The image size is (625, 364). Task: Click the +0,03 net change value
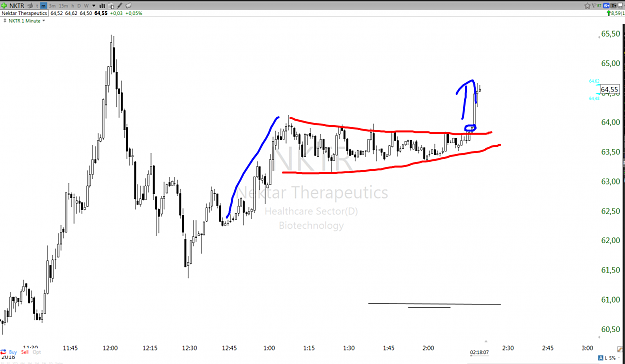(x=116, y=13)
